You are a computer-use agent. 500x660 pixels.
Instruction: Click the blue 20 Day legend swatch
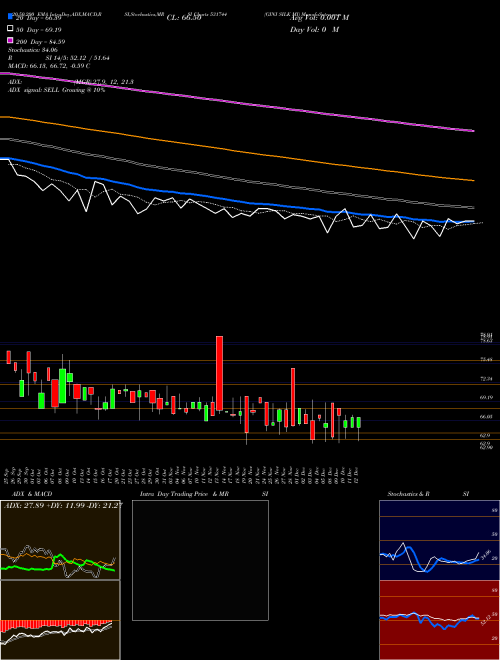click(x=10, y=16)
